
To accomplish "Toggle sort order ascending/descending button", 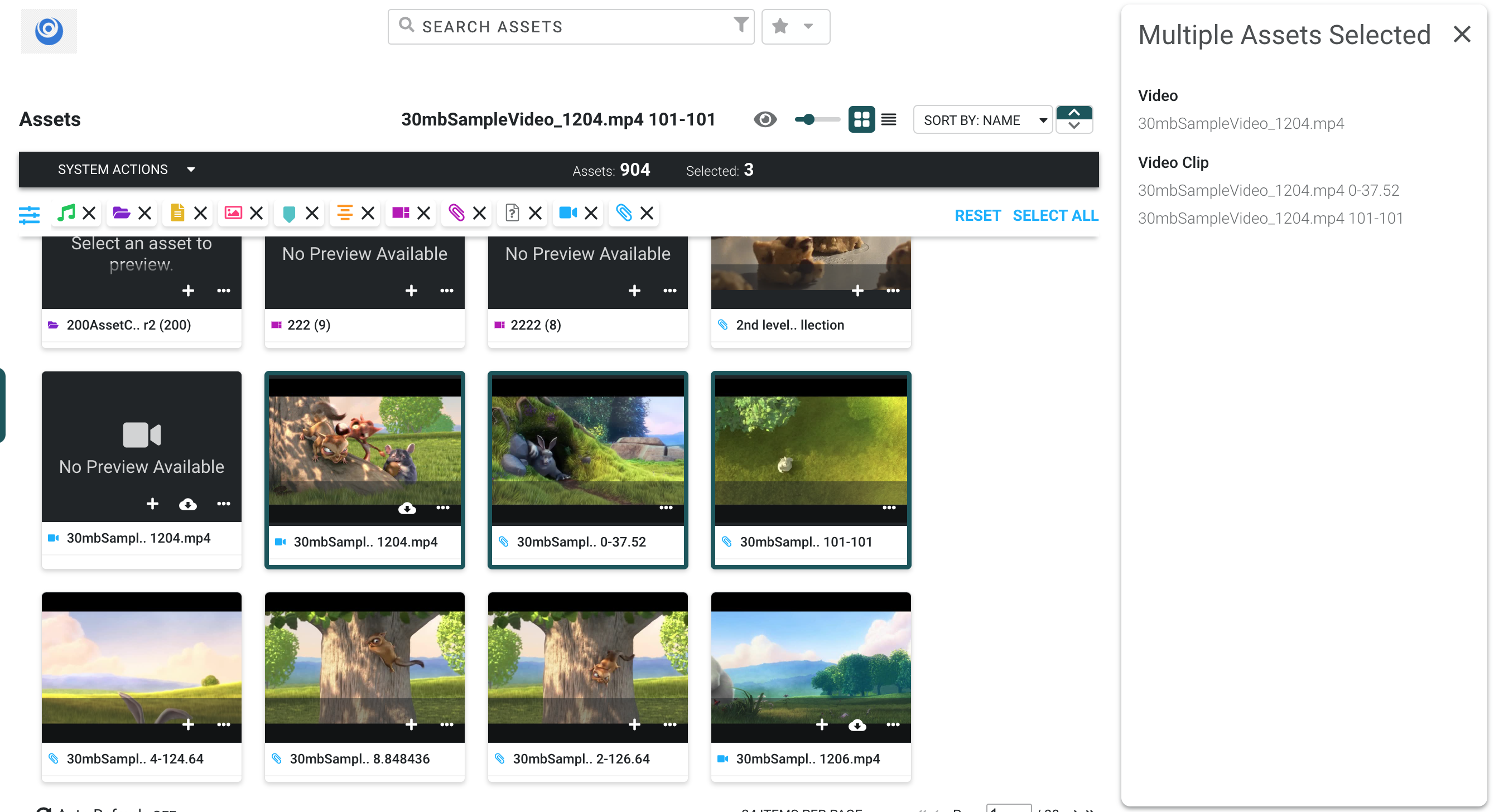I will [1074, 119].
